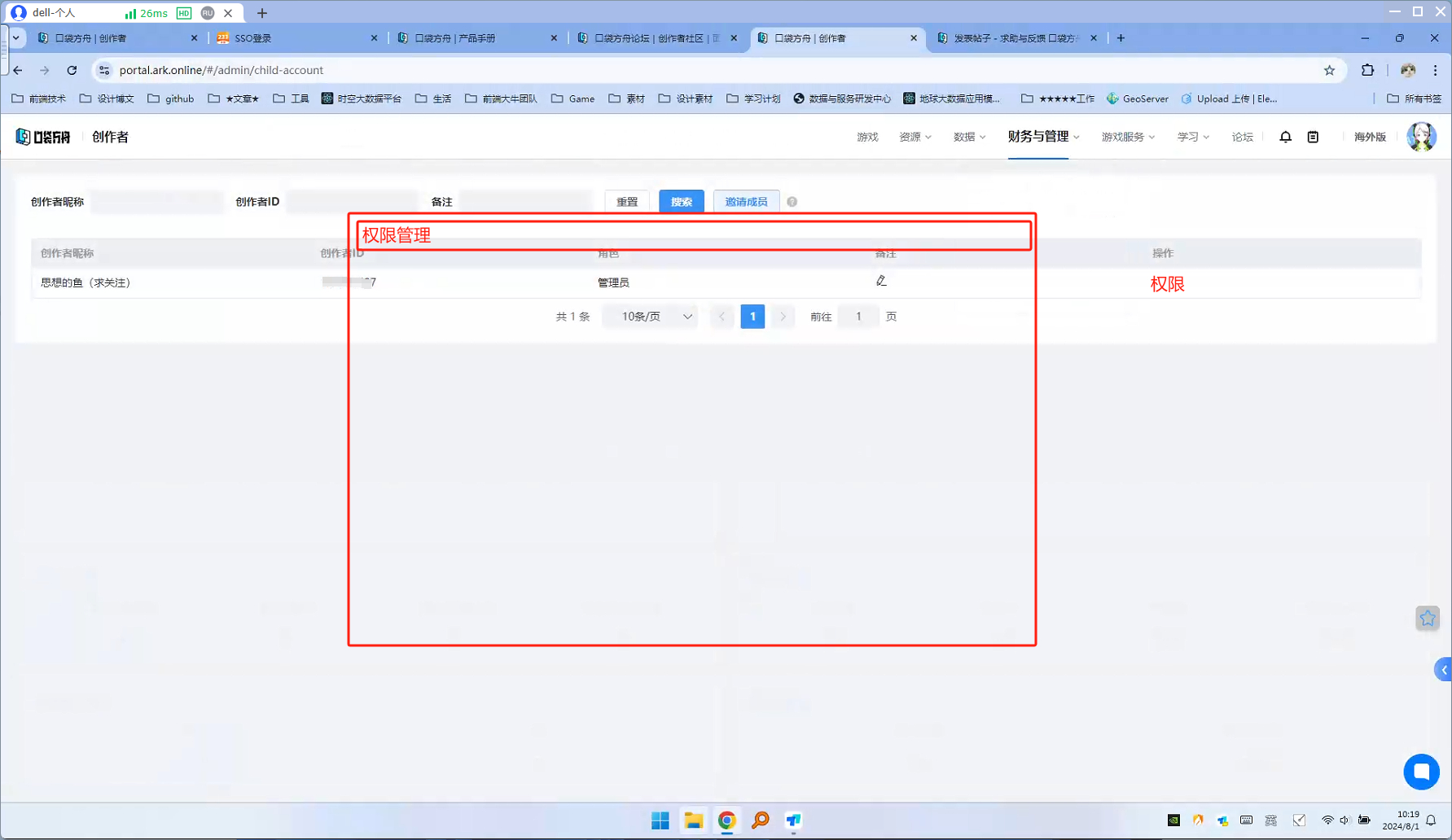Go to the previous page arrow
This screenshot has width=1452, height=840.
[x=722, y=317]
